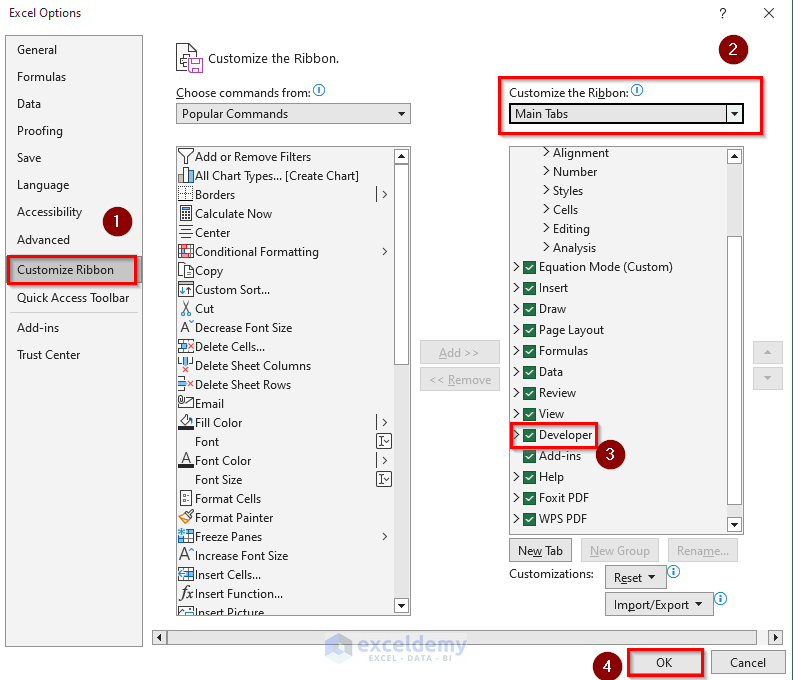Select the Borders command icon
The height and width of the screenshot is (680, 793).
pos(186,194)
